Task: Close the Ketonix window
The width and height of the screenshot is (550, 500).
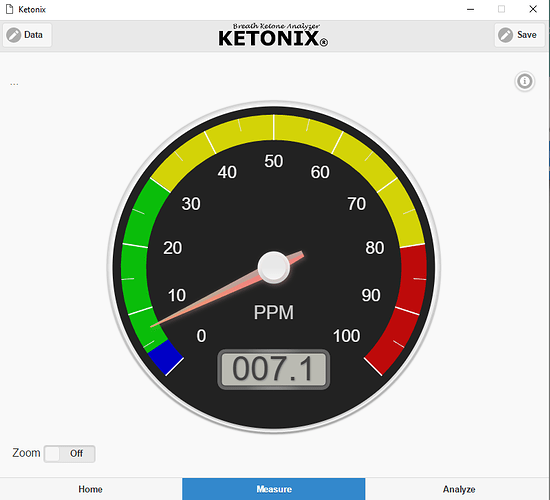Action: (533, 9)
